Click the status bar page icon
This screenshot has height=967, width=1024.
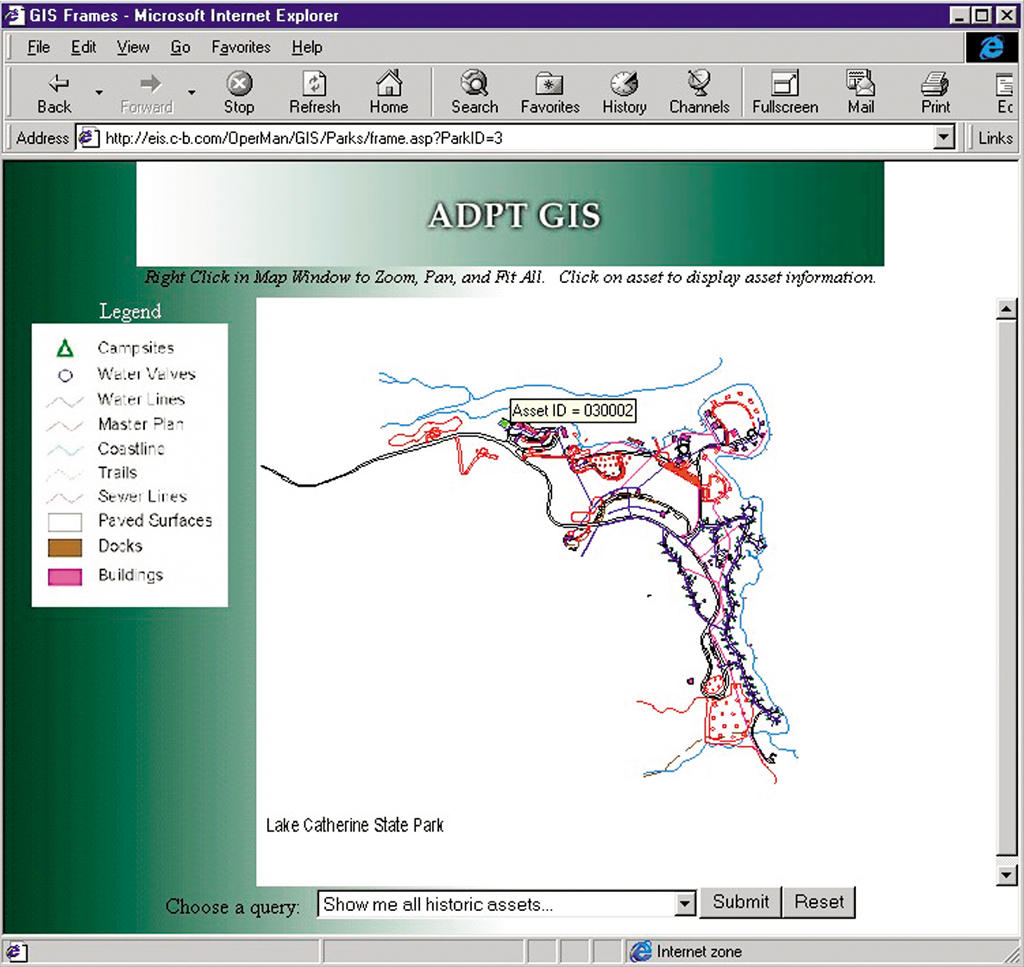pyautogui.click(x=17, y=951)
